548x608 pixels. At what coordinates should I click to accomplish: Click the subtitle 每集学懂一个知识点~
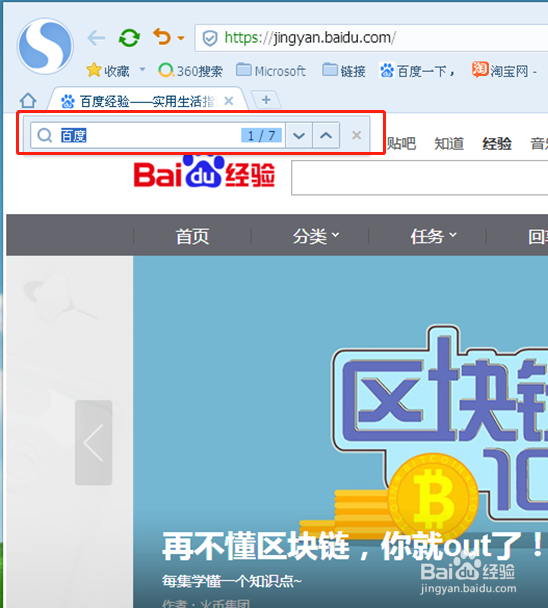[x=232, y=581]
